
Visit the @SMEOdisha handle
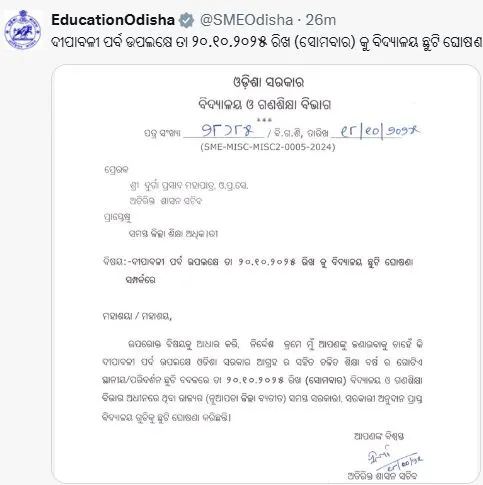tap(246, 20)
